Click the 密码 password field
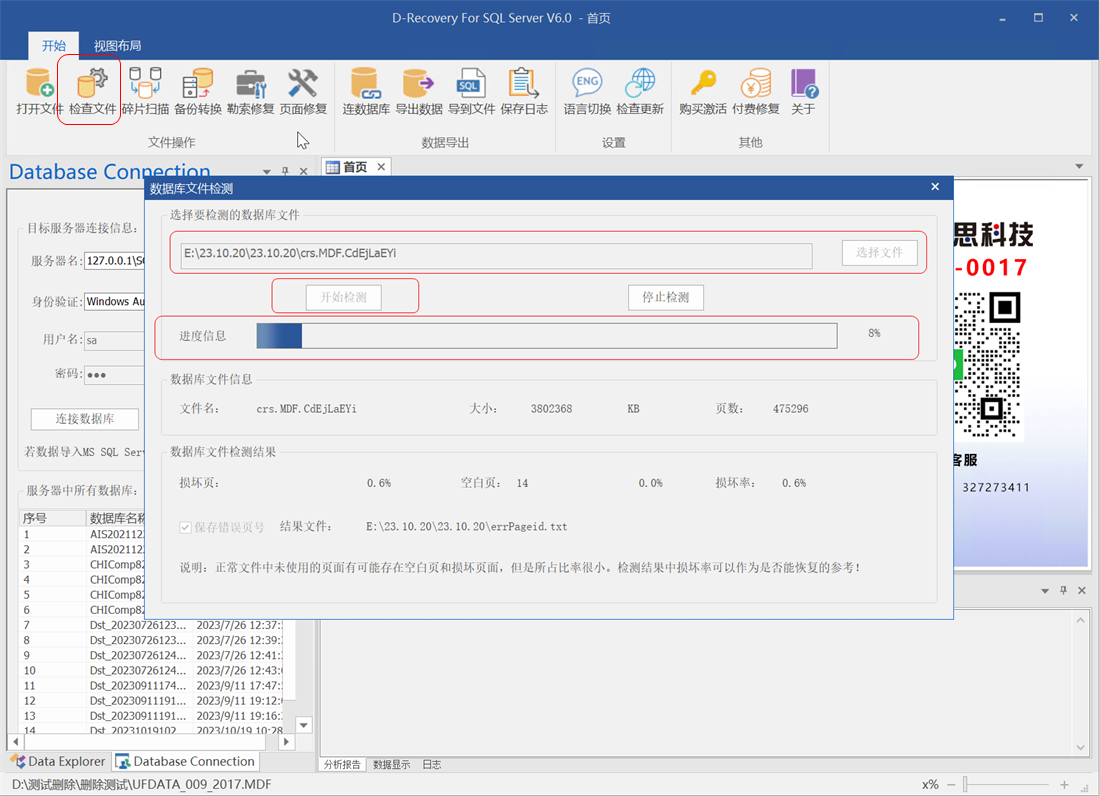This screenshot has height=796, width=1100. pos(114,375)
